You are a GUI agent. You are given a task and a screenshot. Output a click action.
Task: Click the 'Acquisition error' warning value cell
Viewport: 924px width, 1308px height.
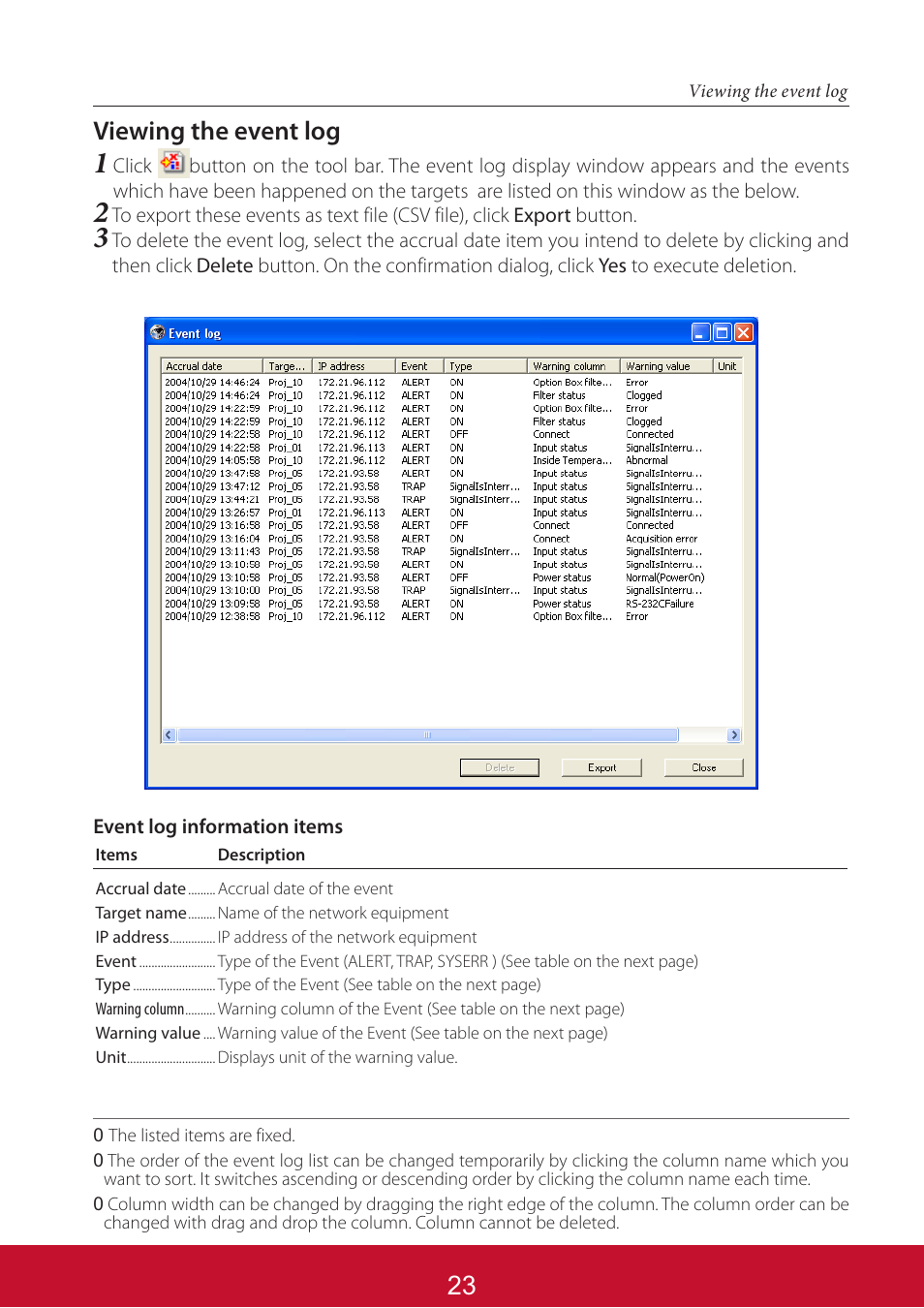click(x=662, y=539)
